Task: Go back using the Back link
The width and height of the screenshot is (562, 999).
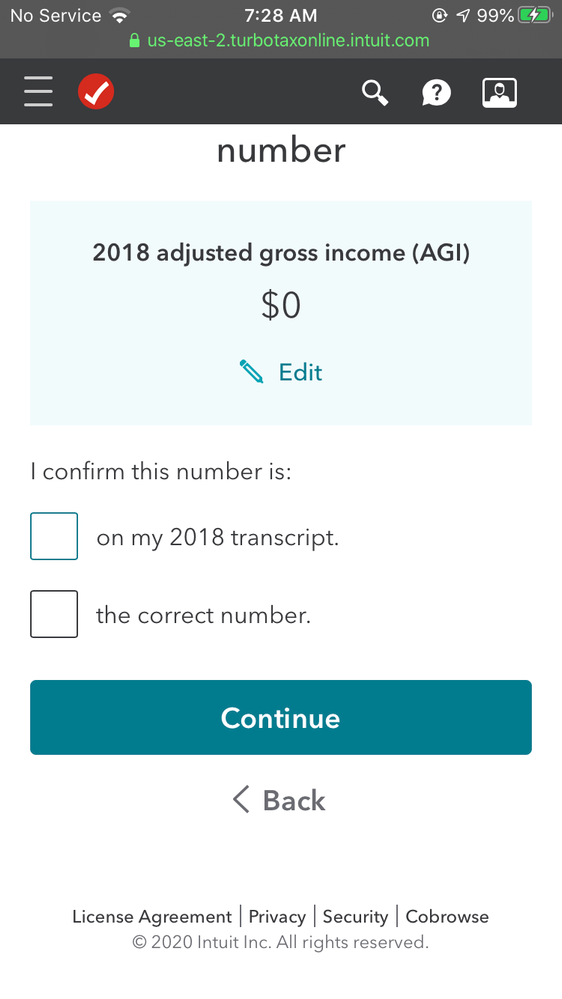Action: click(x=280, y=800)
